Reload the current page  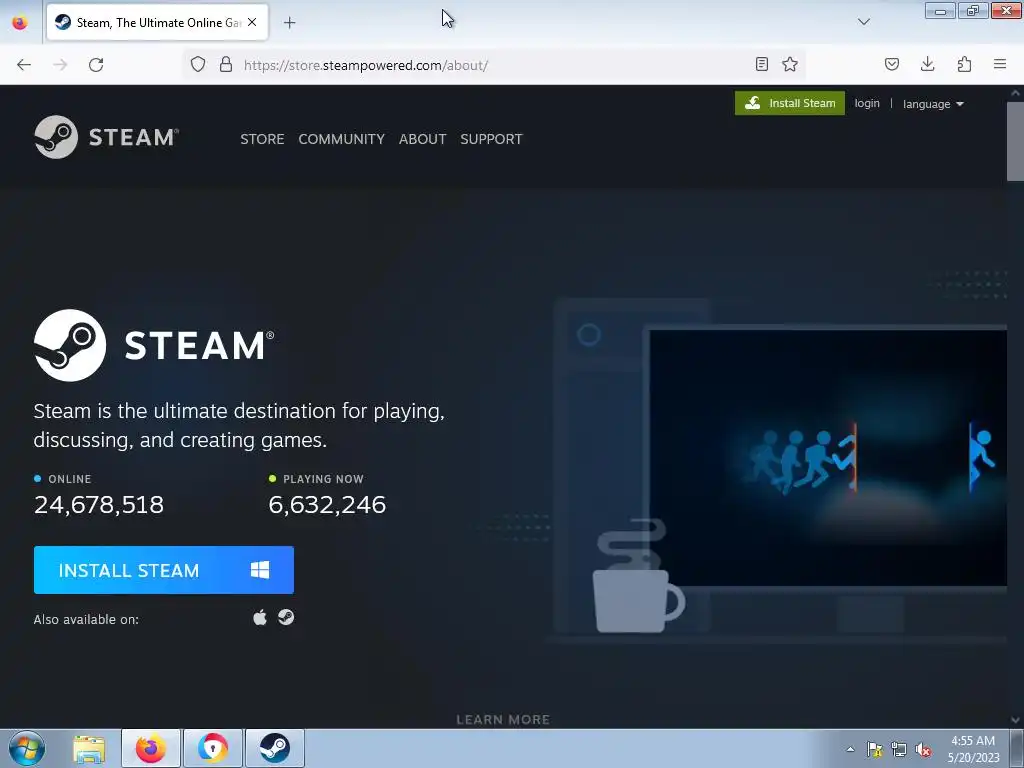coord(96,65)
